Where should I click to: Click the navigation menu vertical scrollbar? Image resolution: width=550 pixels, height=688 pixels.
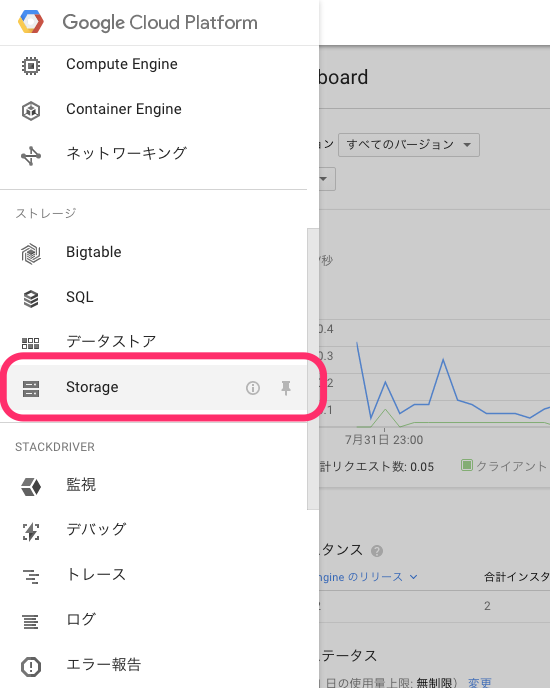[x=313, y=369]
